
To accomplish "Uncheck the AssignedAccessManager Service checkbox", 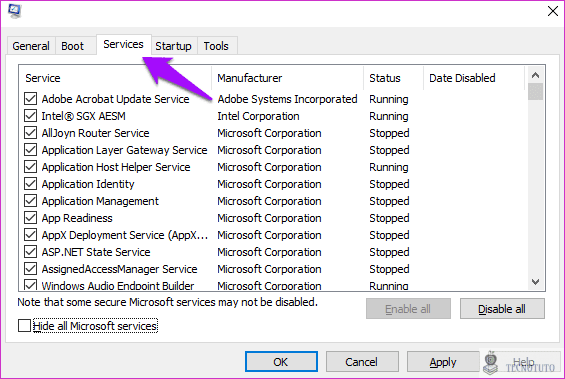I will coord(30,269).
